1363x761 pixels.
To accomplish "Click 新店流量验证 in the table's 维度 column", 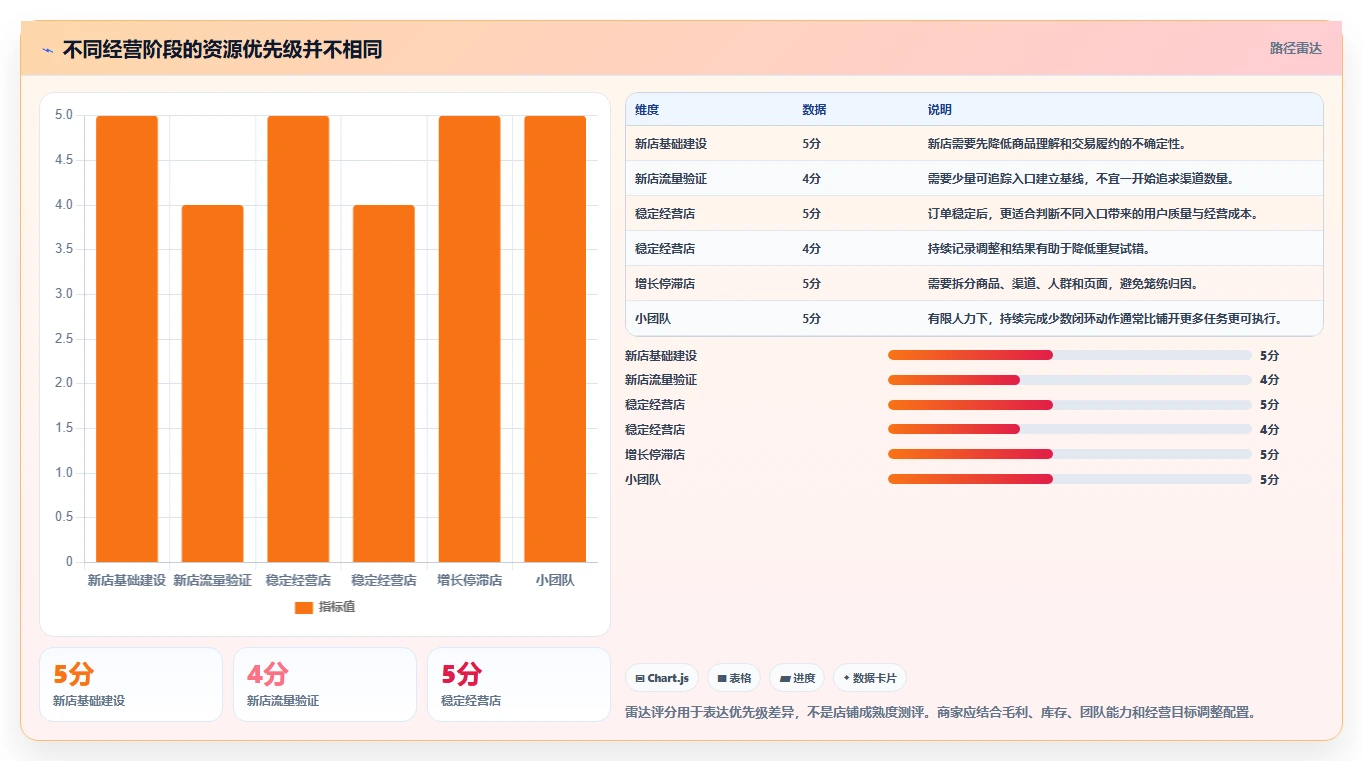I will click(x=671, y=179).
